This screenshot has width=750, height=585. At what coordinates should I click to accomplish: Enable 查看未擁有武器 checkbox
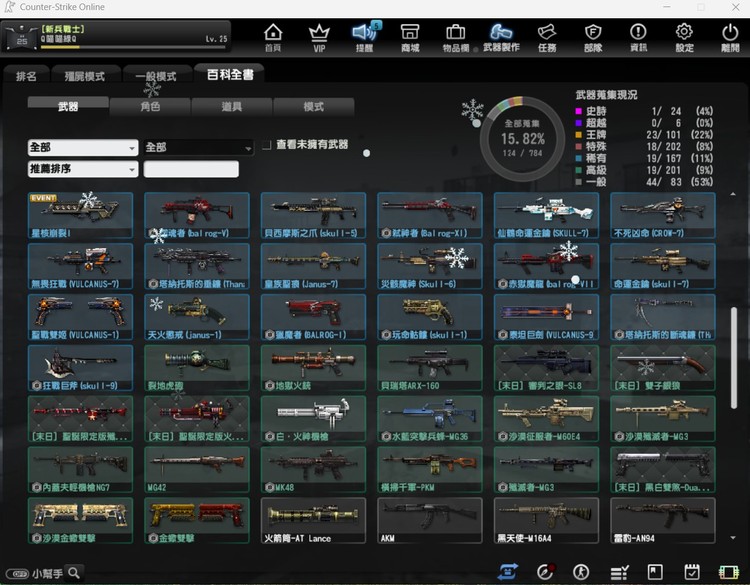coord(266,146)
